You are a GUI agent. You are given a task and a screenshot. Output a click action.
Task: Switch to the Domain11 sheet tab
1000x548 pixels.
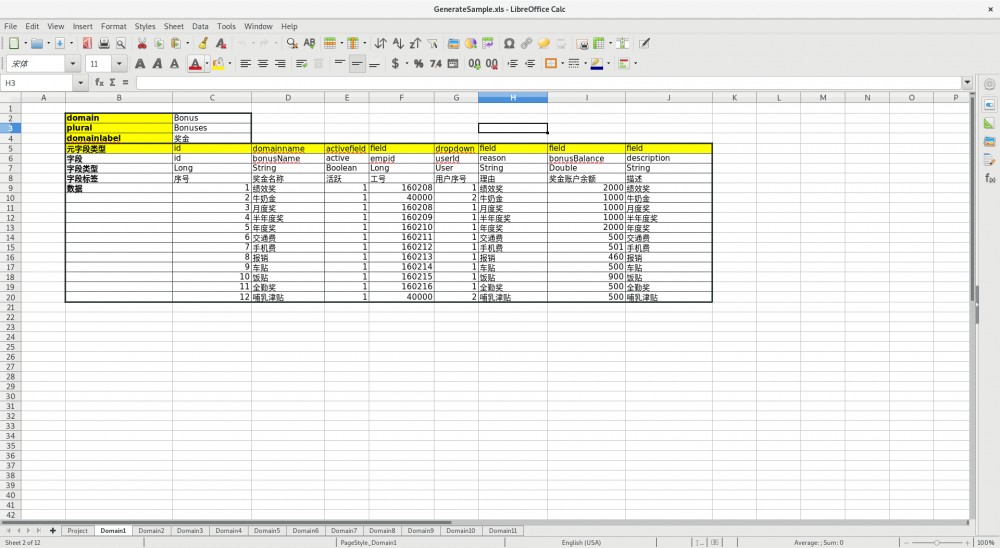[503, 530]
